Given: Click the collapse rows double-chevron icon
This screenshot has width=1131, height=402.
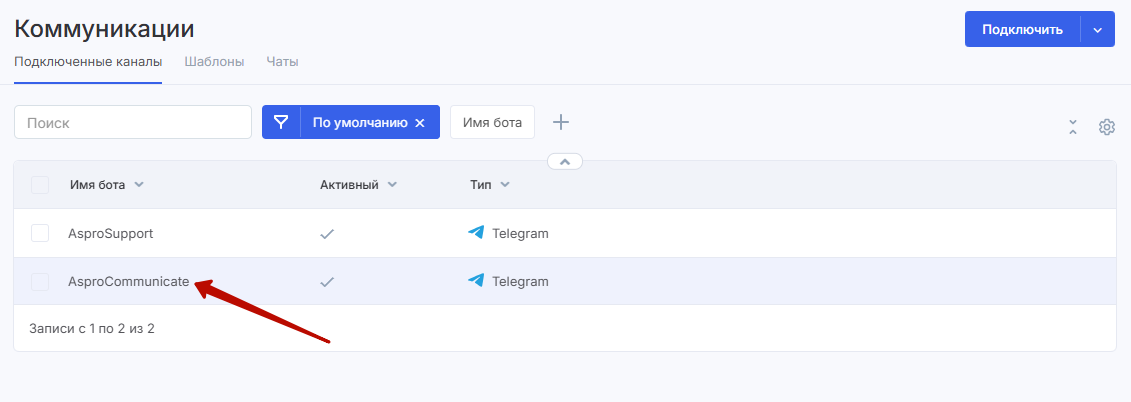Looking at the screenshot, I should coord(1072,127).
